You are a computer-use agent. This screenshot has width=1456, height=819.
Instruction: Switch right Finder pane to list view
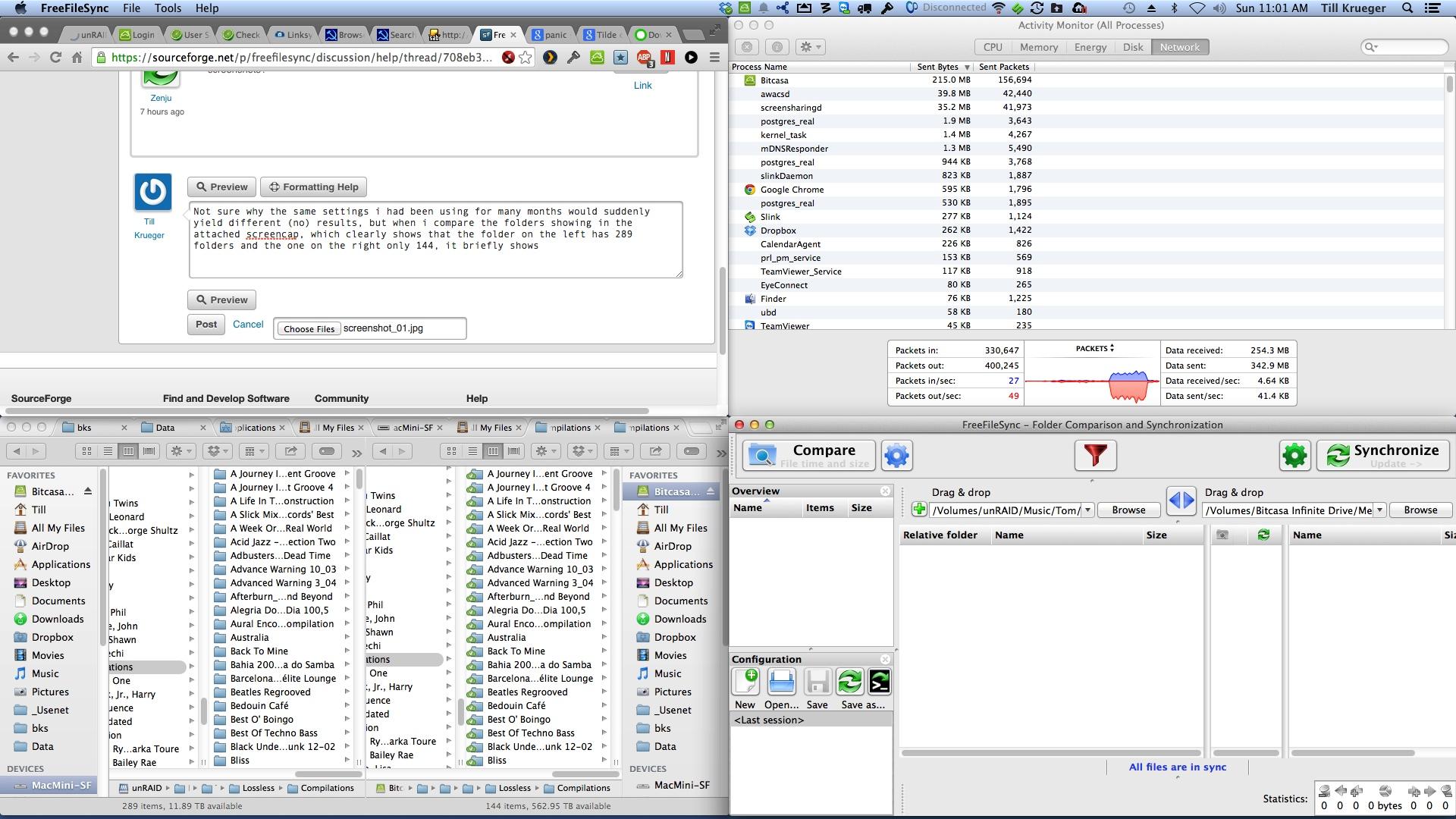(472, 451)
